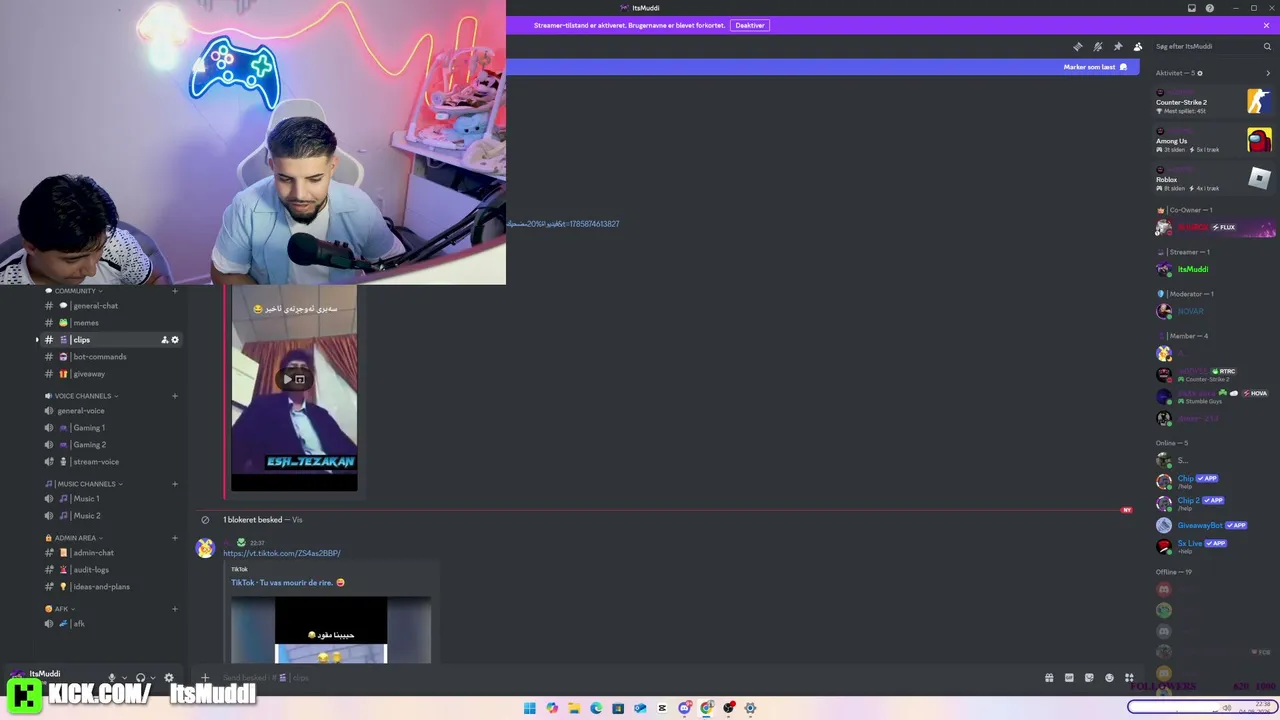Image resolution: width=1280 pixels, height=720 pixels.
Task: Open the Among Us activity card
Action: pos(1213,140)
